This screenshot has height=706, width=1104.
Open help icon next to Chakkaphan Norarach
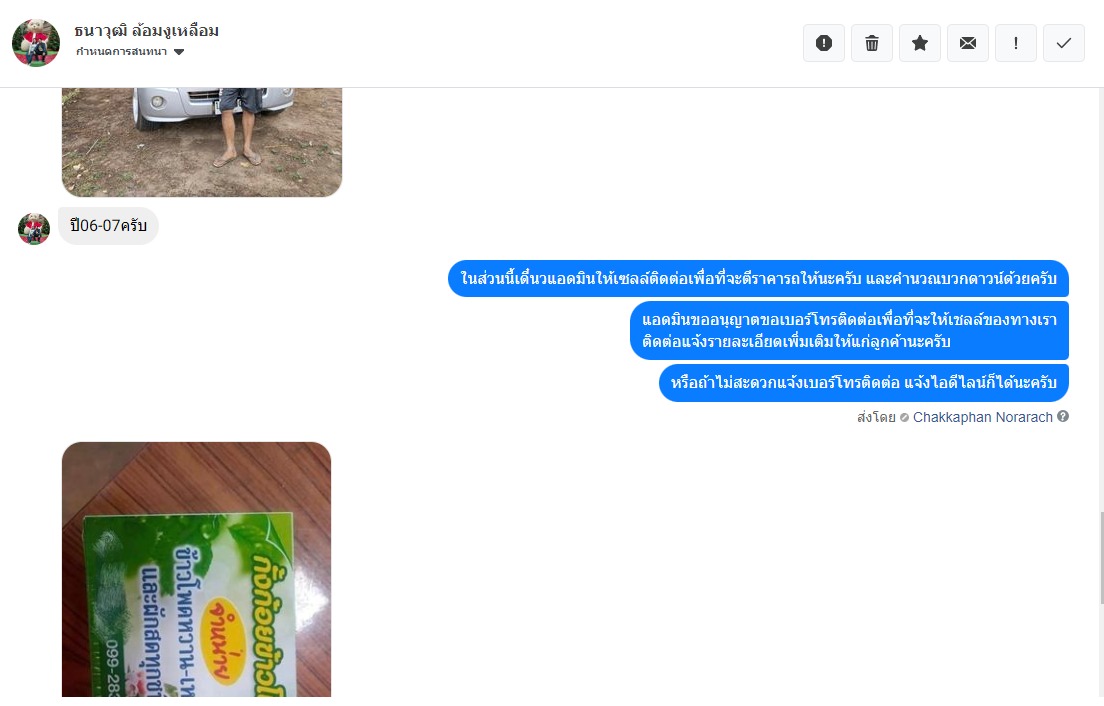coord(1063,416)
